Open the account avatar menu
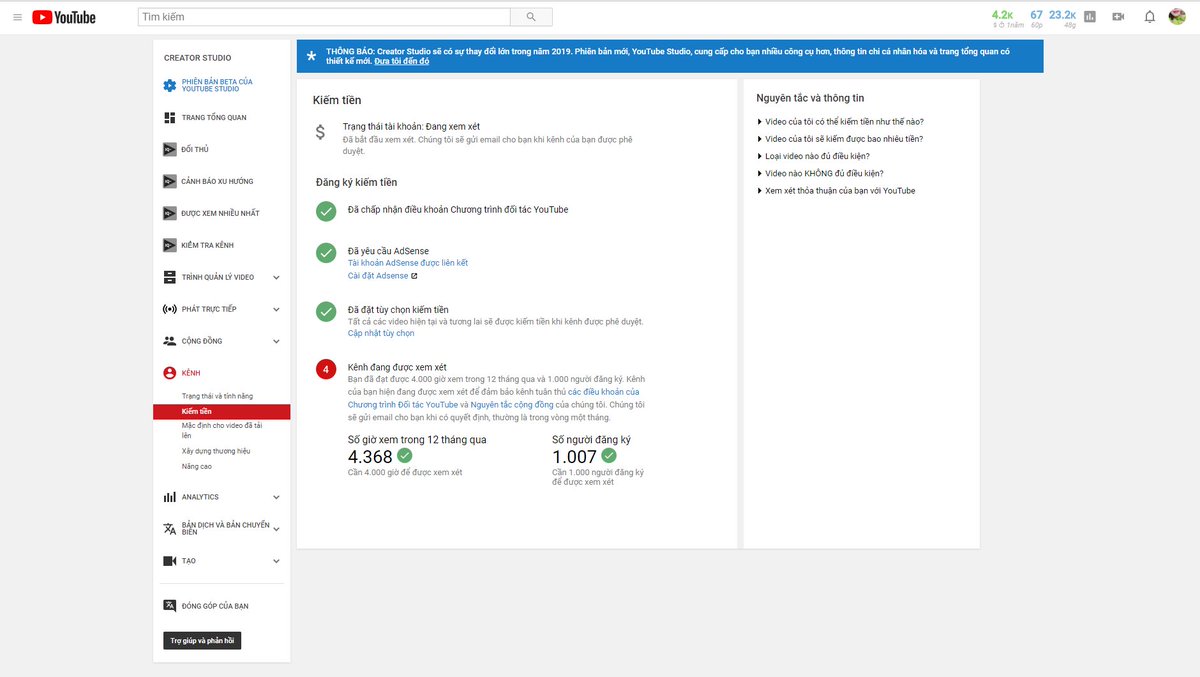The width and height of the screenshot is (1200, 677). click(1177, 17)
